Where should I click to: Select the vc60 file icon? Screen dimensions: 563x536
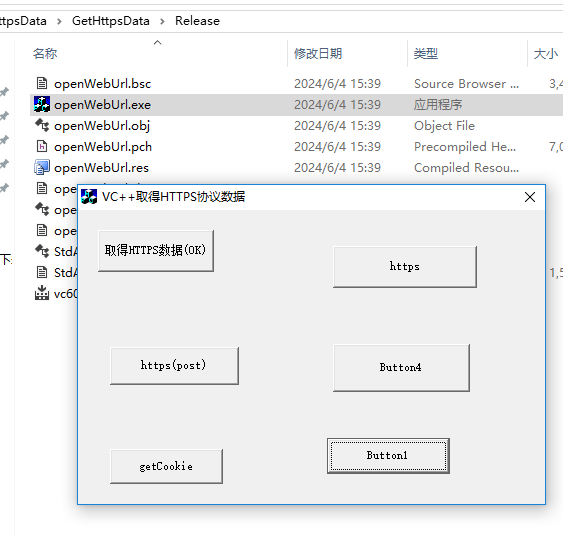coord(42,293)
